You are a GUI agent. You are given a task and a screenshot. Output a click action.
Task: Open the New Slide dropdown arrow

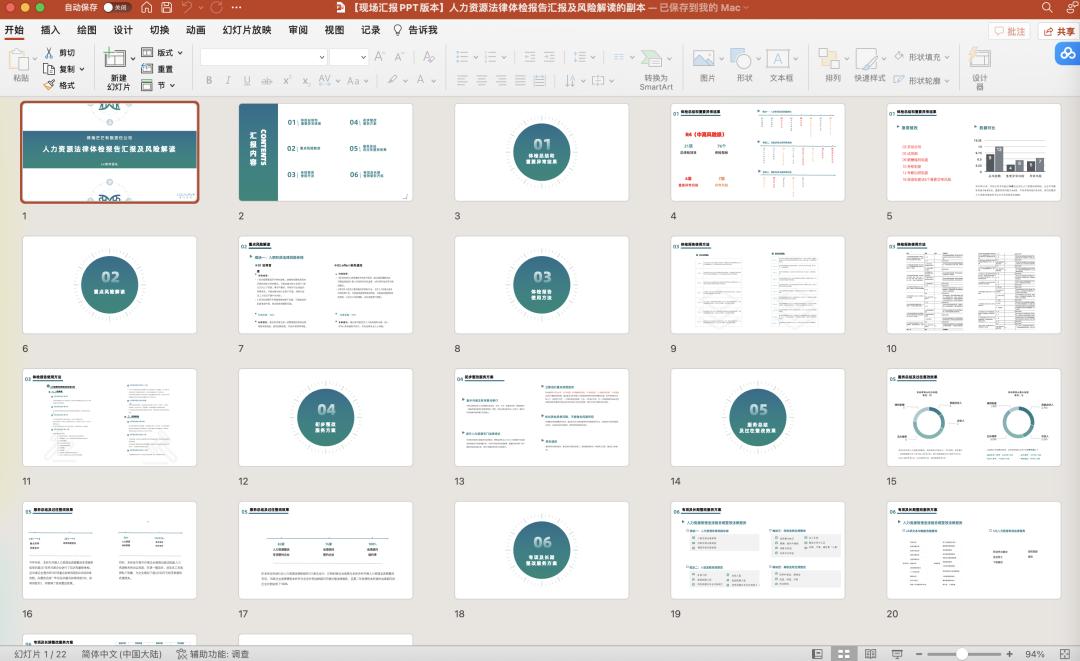[133, 59]
